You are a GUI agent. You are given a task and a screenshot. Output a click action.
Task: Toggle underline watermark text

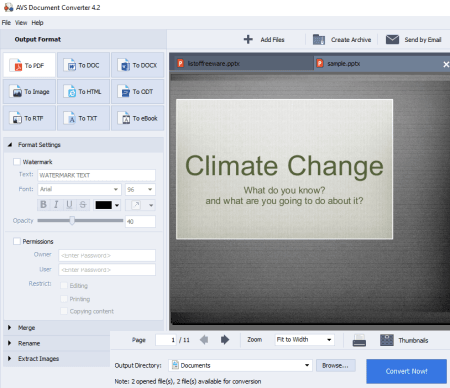[69, 204]
